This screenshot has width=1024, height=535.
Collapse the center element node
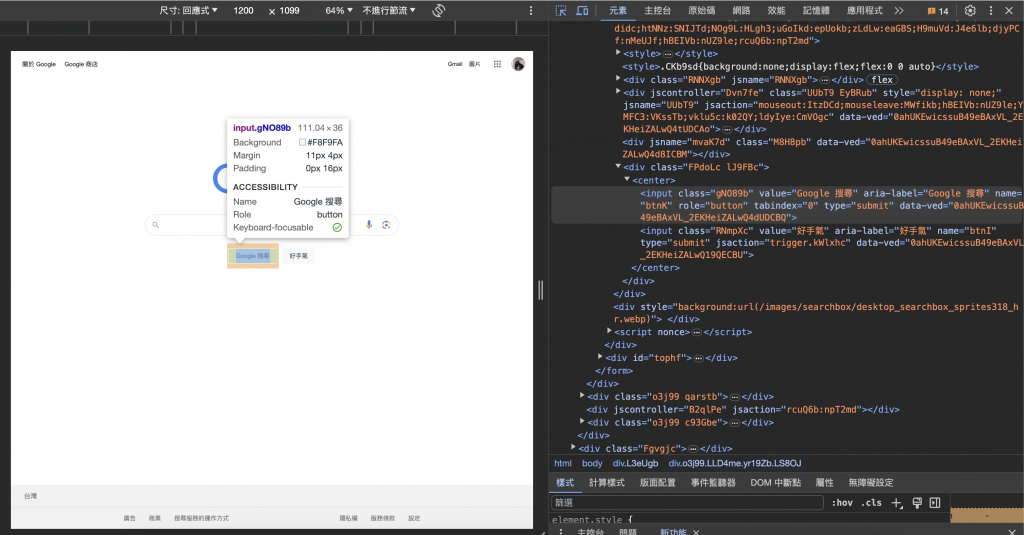coord(627,180)
